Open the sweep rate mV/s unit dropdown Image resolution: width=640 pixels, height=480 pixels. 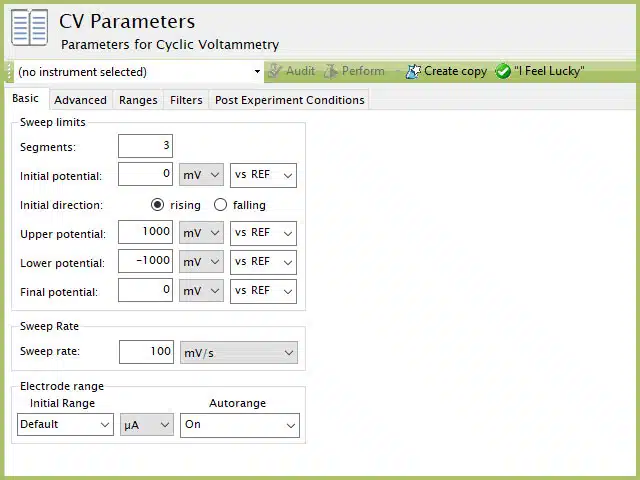[x=239, y=353]
